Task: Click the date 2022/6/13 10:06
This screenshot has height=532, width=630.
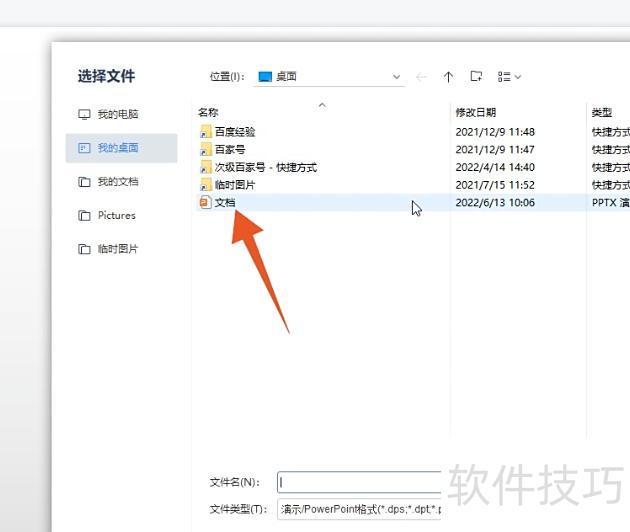Action: tap(495, 203)
